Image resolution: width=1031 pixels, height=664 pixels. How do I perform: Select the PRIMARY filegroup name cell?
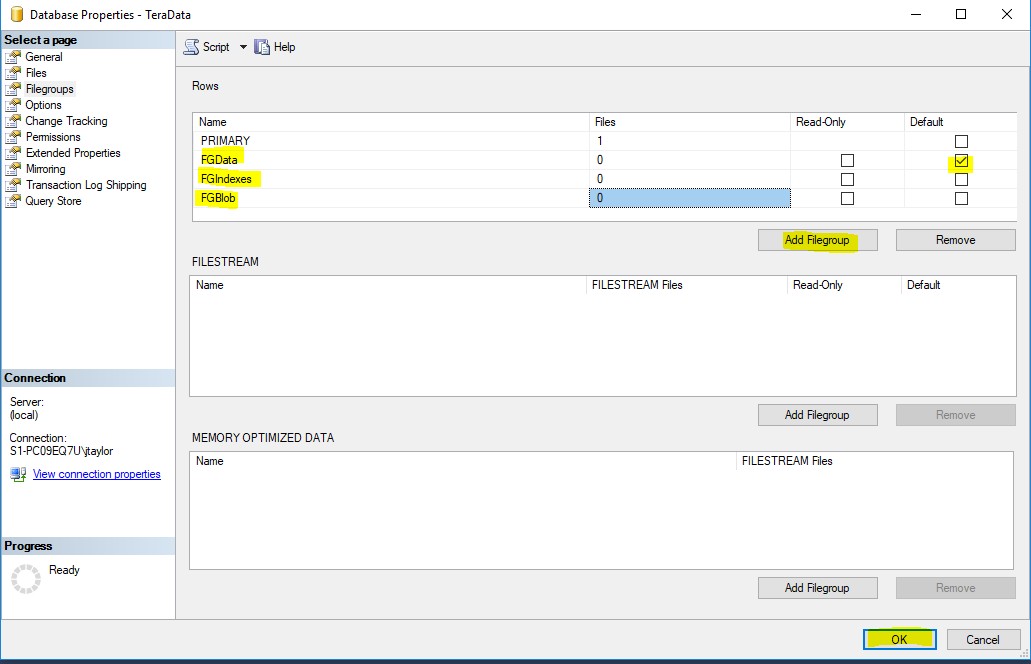coord(391,141)
